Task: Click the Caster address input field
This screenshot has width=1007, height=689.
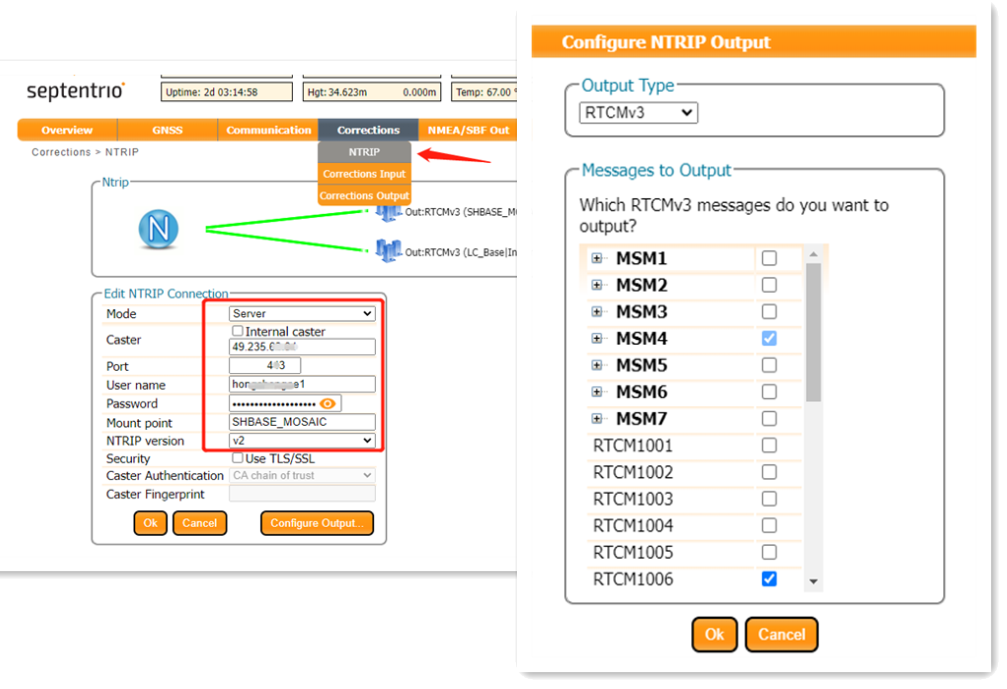Action: click(302, 347)
